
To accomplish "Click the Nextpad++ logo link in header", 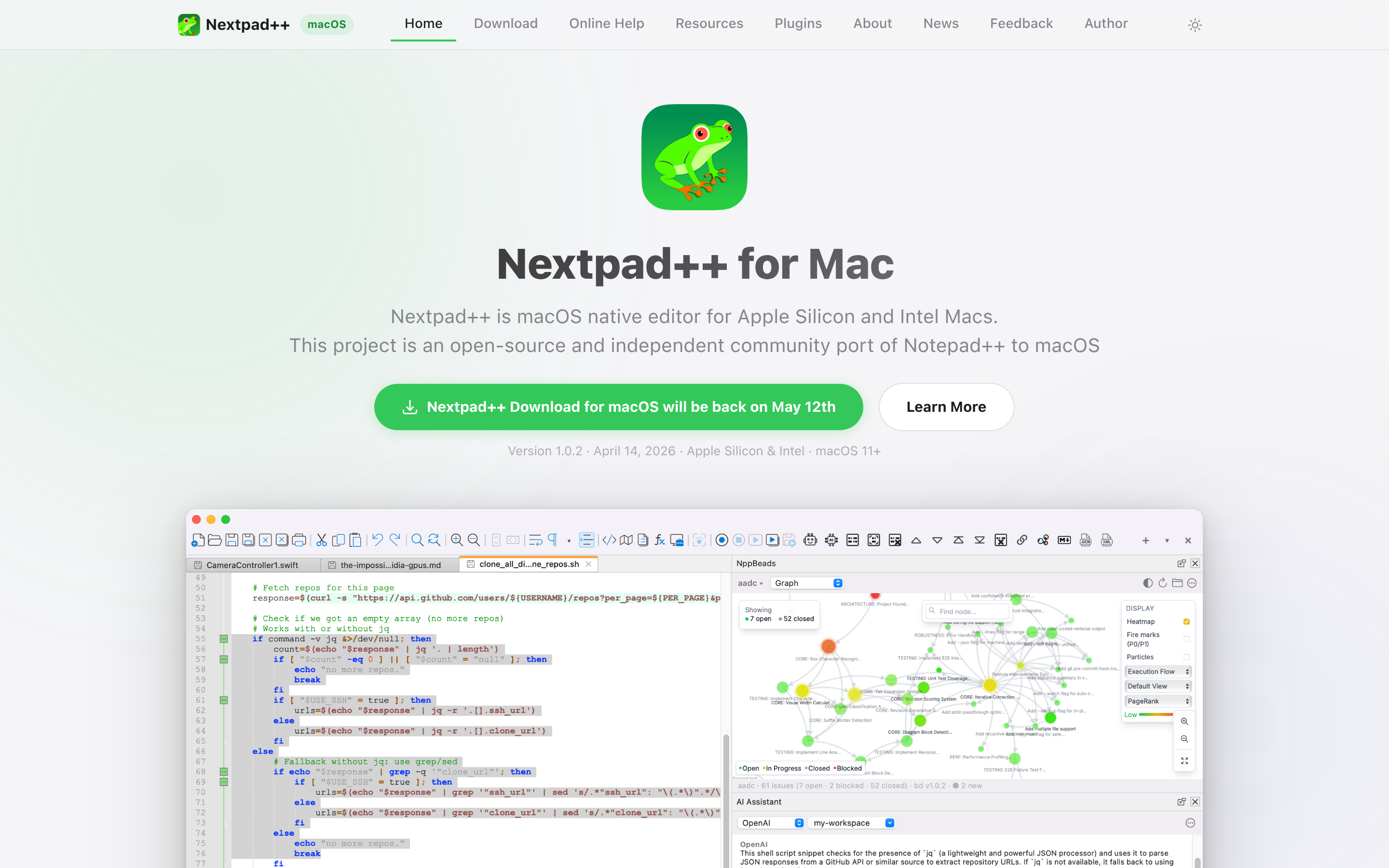I will tap(233, 25).
